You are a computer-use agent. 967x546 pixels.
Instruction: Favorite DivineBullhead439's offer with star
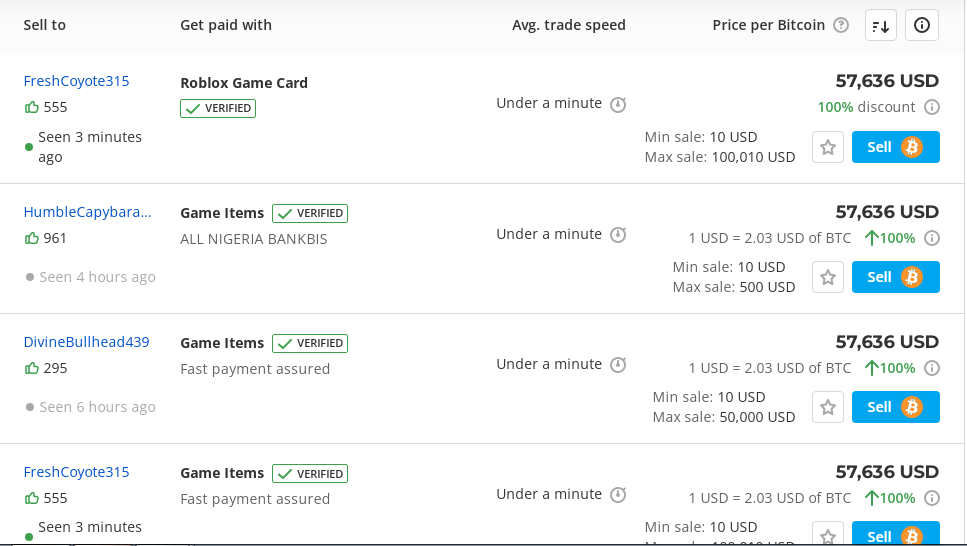pos(828,407)
